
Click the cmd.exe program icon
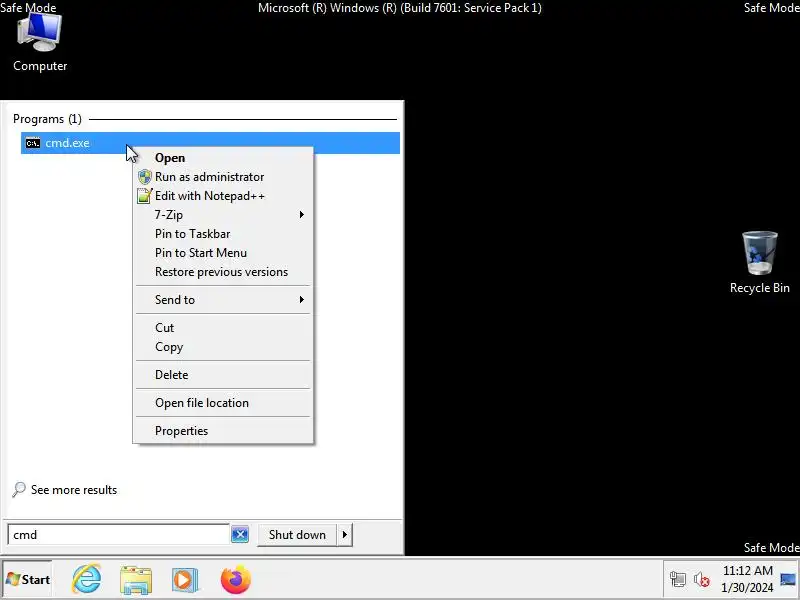(x=33, y=143)
